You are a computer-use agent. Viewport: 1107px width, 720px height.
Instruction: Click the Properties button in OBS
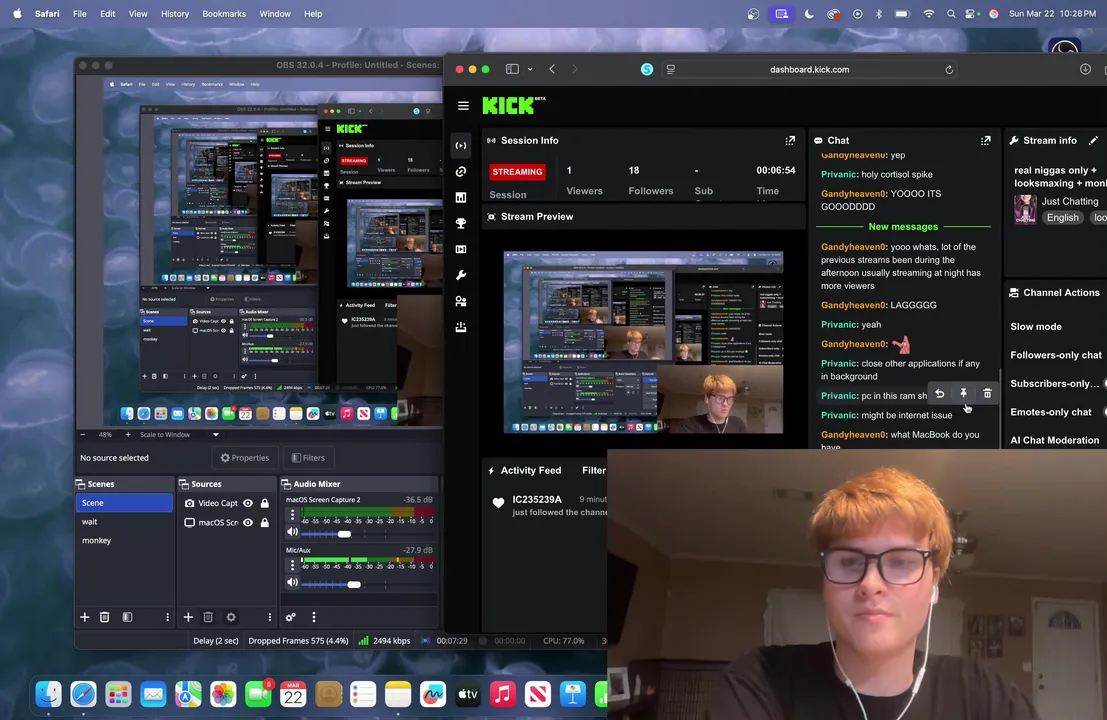(245, 458)
